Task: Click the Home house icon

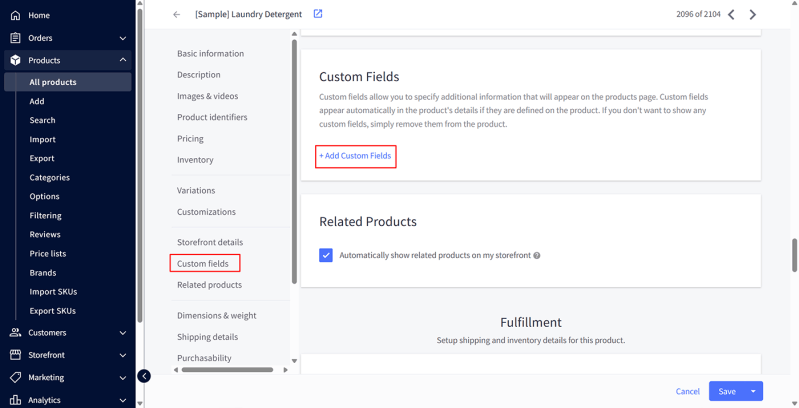Action: pos(15,15)
